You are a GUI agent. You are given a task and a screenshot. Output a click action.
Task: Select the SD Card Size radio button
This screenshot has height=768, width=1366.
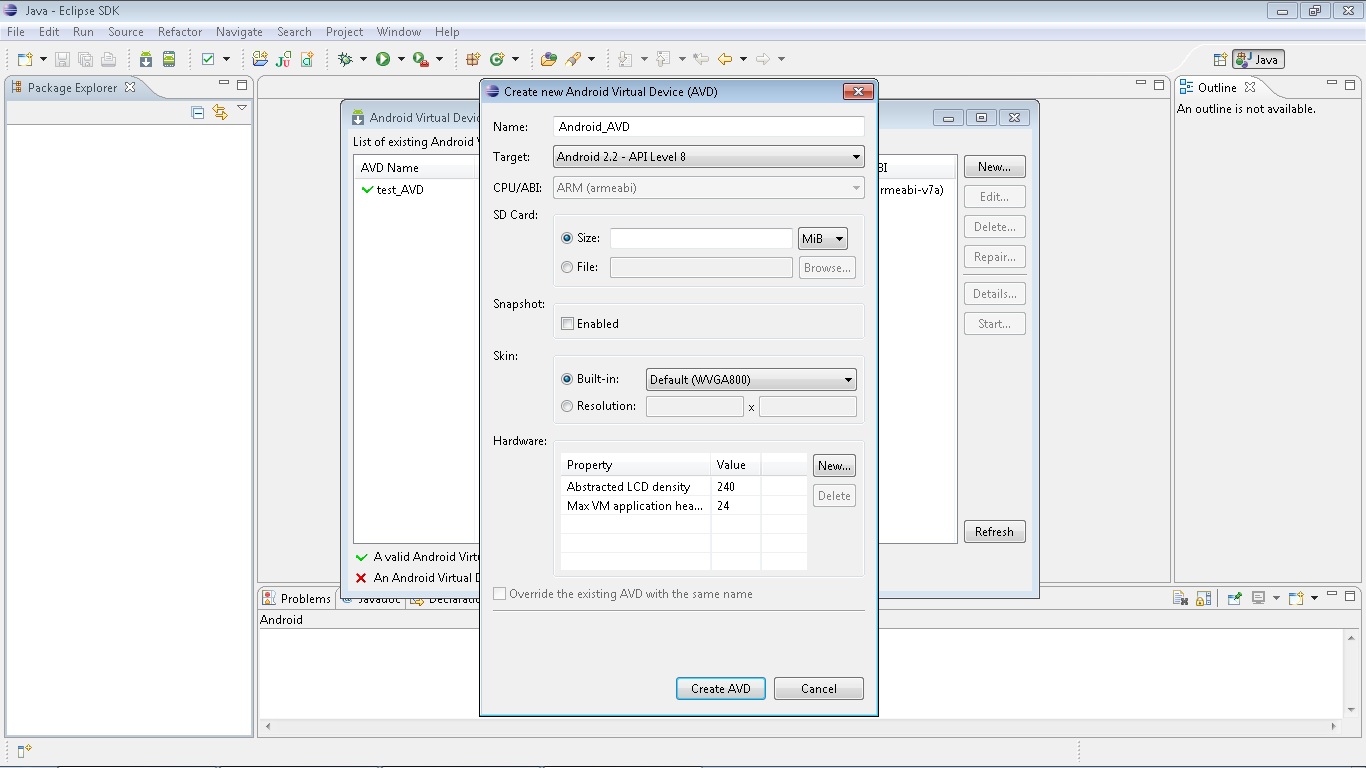pos(568,238)
